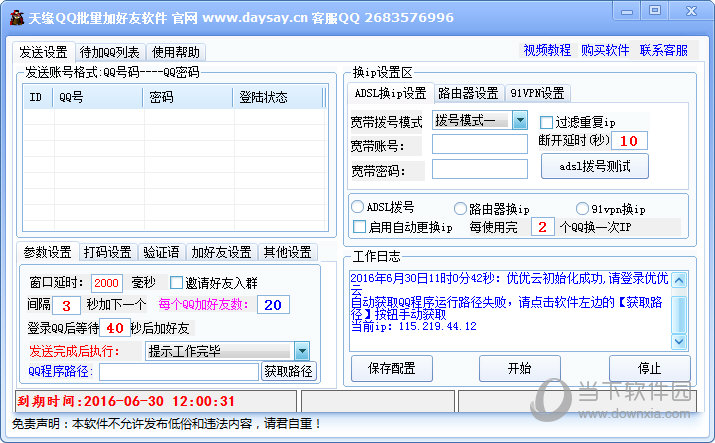The height and width of the screenshot is (443, 715).
Task: Minimize the window
Action: (627, 11)
